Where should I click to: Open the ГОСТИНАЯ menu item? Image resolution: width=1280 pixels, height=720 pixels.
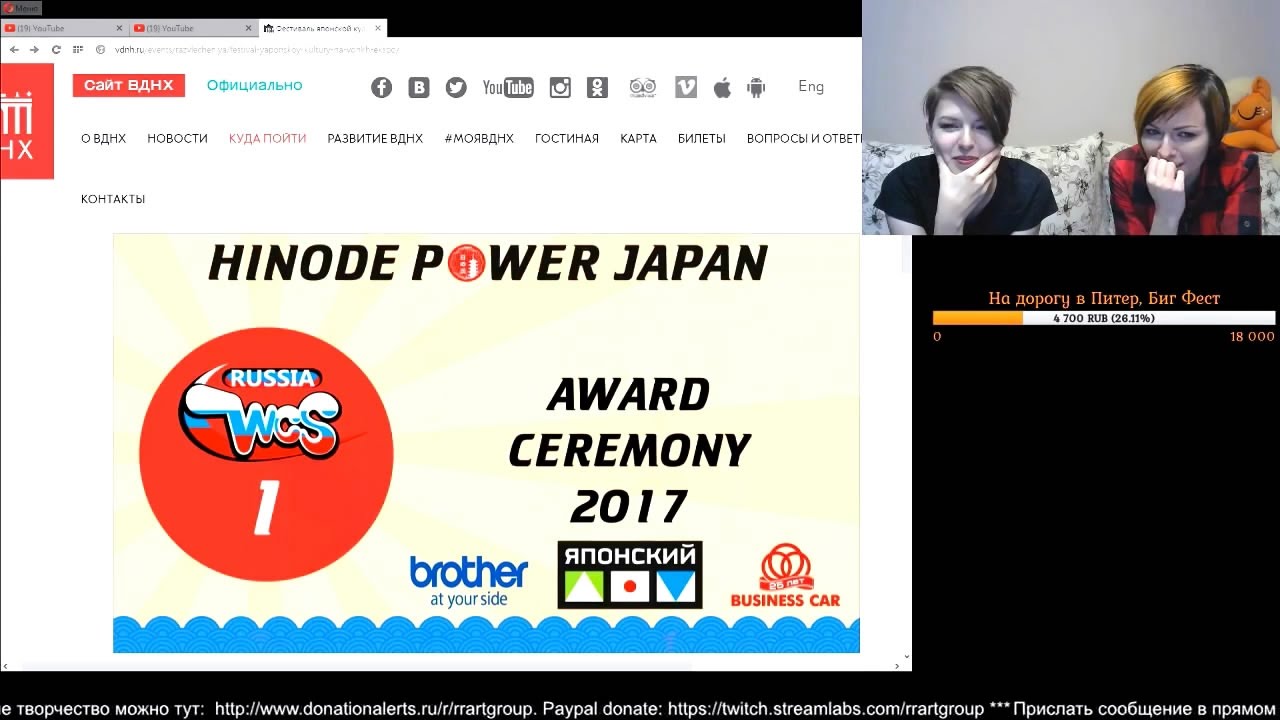coord(566,139)
